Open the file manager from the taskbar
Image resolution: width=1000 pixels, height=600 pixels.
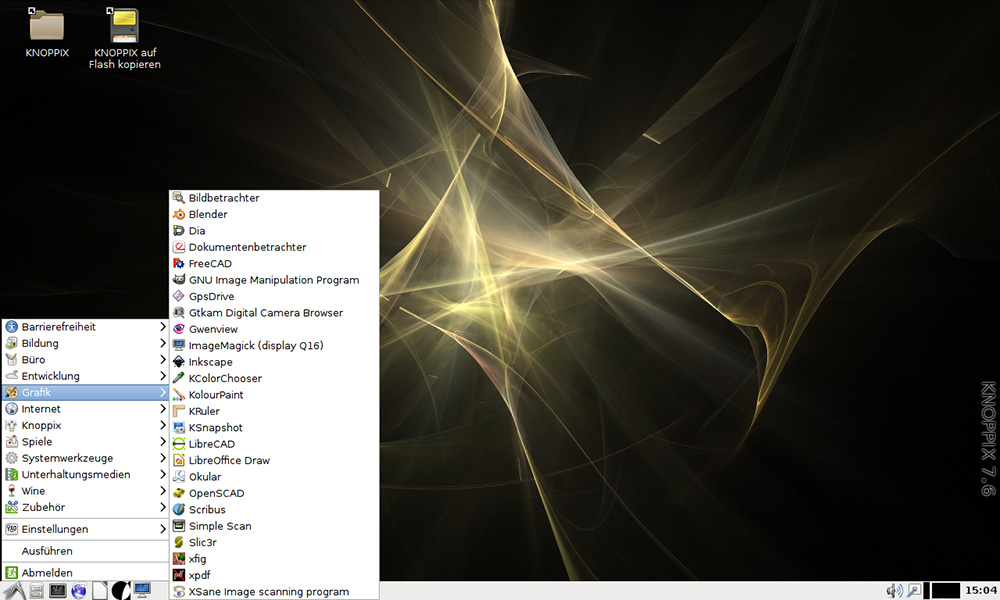(36, 591)
